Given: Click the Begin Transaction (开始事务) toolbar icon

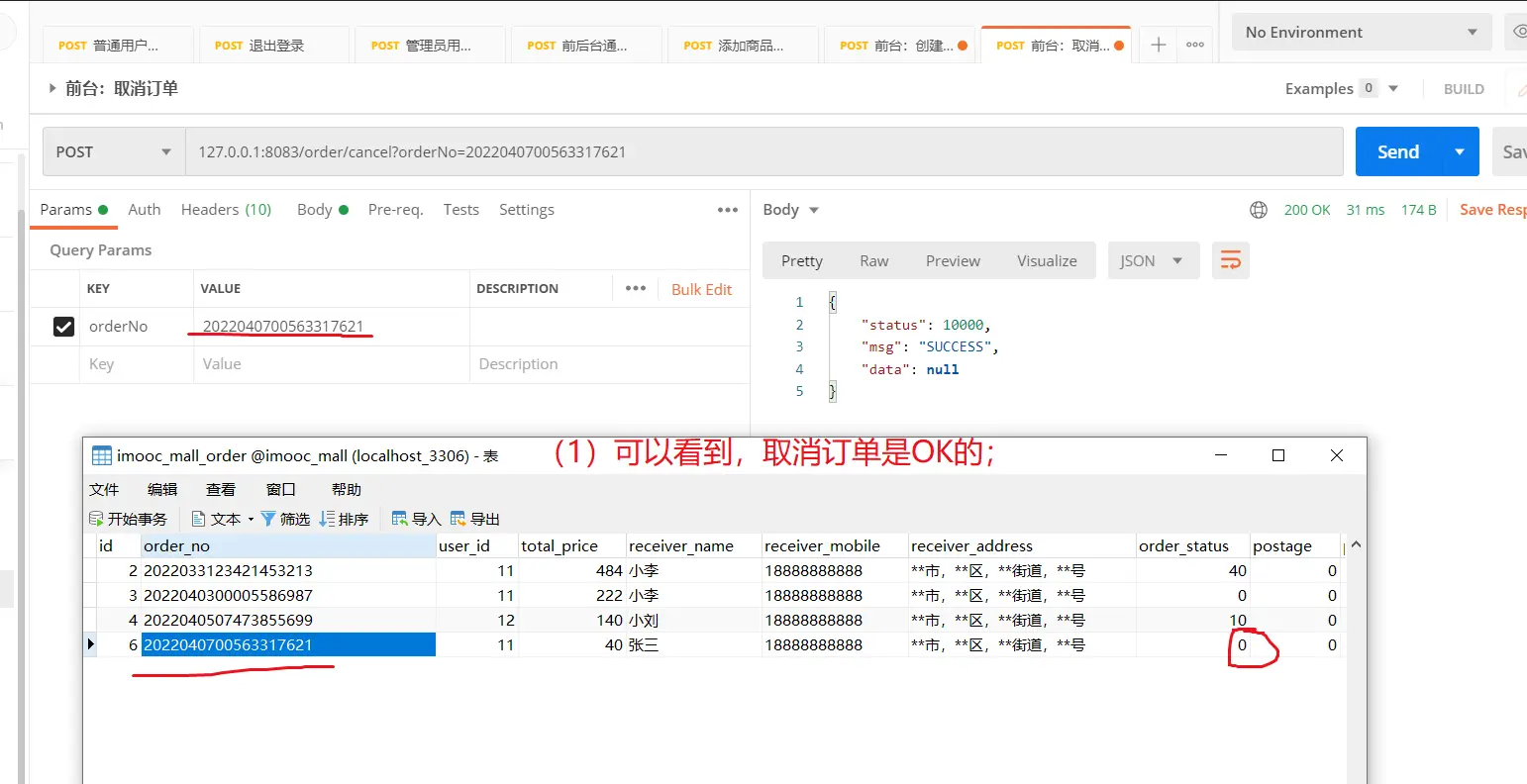Looking at the screenshot, I should 97,519.
